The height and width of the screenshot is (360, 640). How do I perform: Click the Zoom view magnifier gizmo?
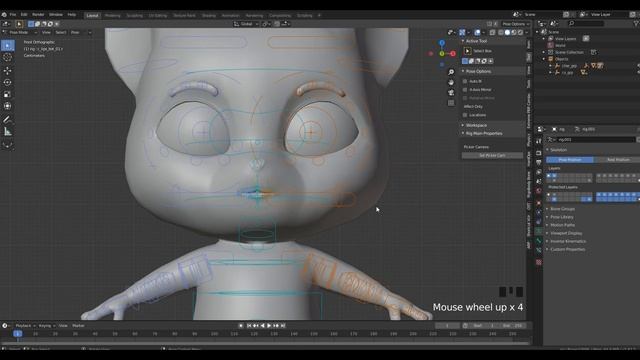(x=451, y=72)
